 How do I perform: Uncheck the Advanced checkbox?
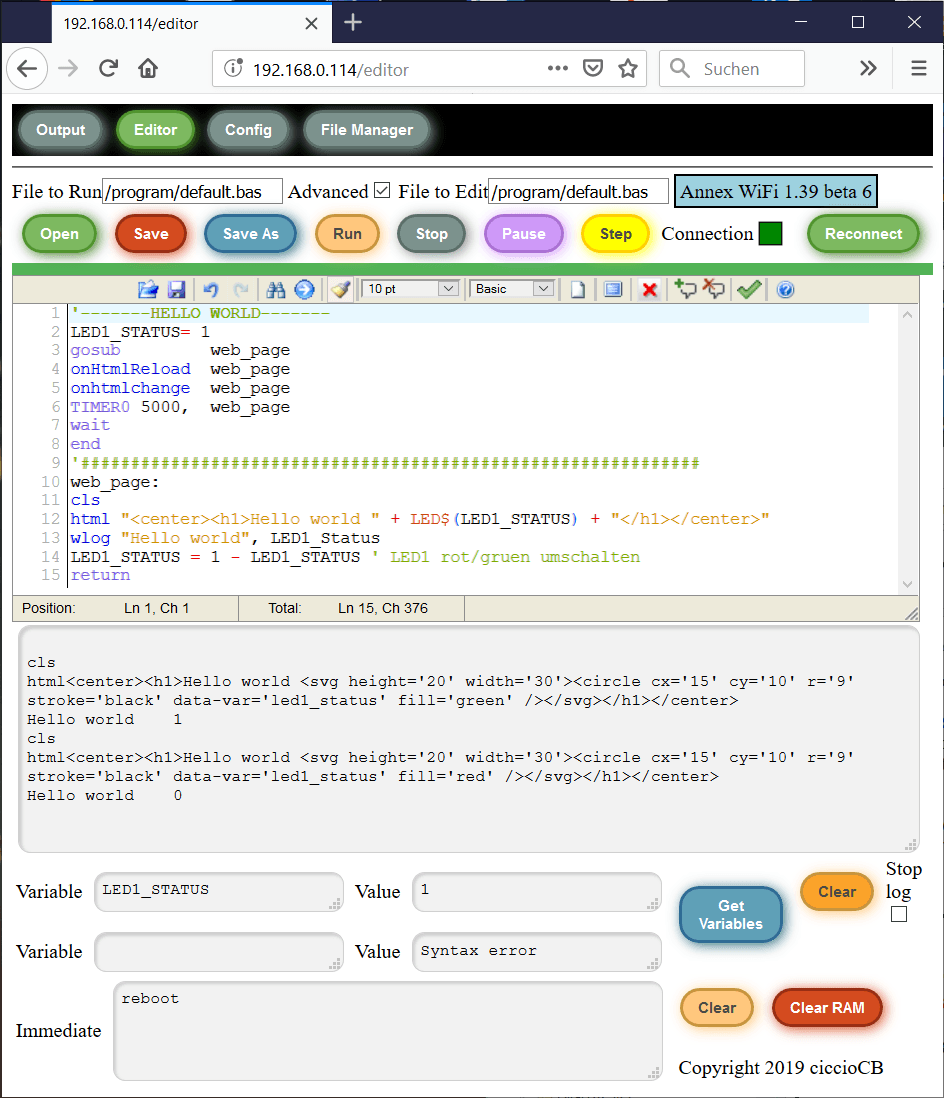click(x=381, y=191)
